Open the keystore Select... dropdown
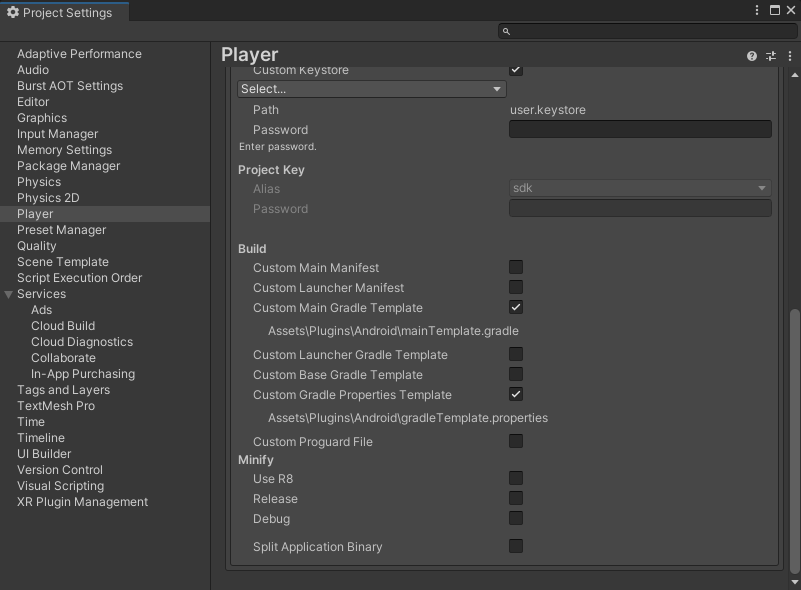The height and width of the screenshot is (590, 801). click(x=371, y=89)
